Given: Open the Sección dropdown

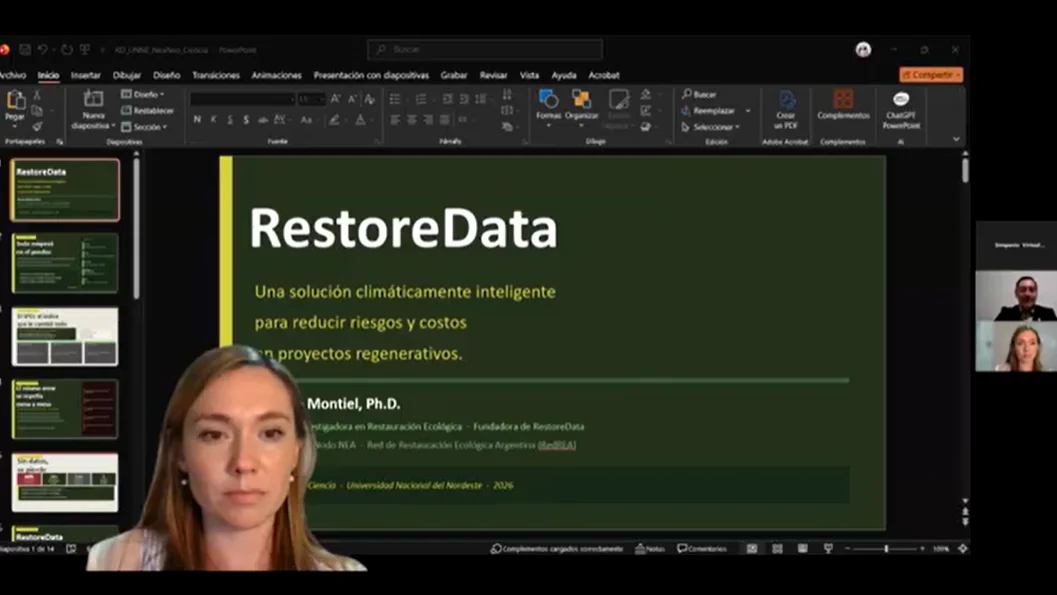Looking at the screenshot, I should pos(144,127).
